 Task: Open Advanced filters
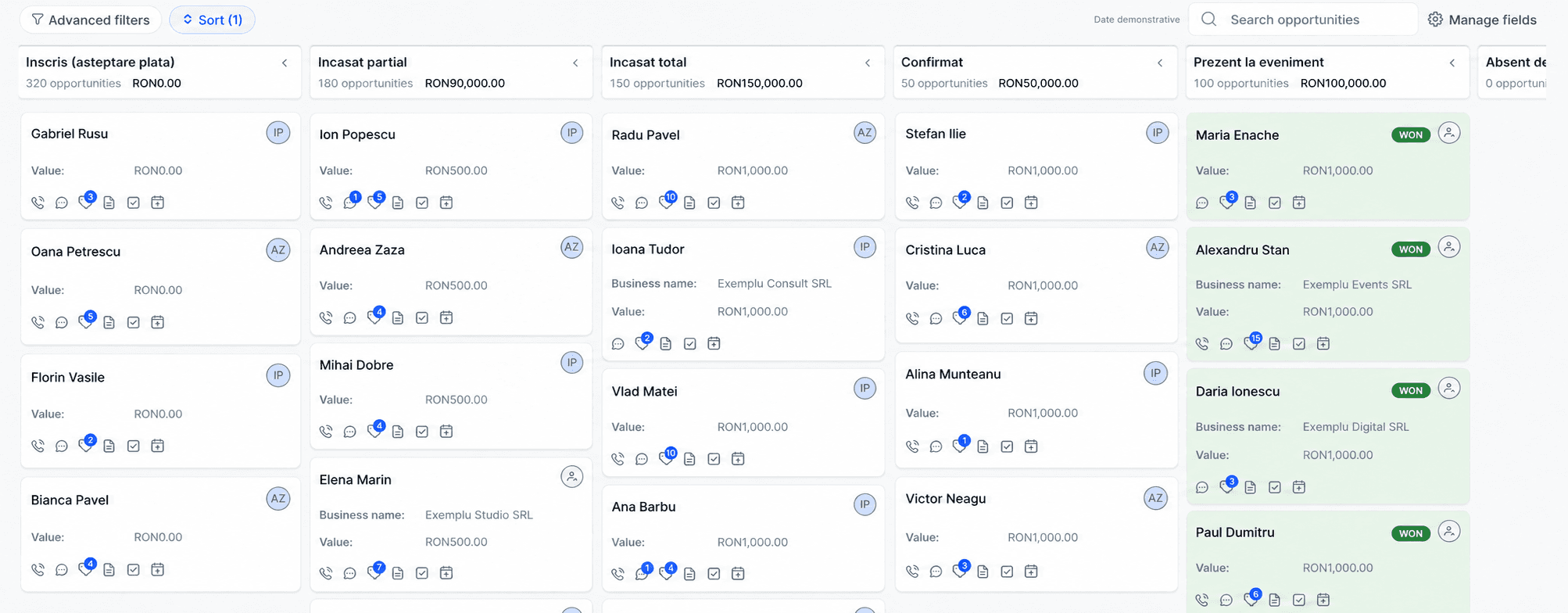[x=91, y=20]
